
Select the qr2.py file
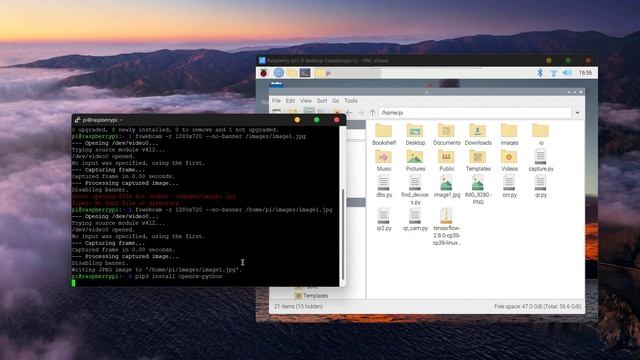point(384,220)
